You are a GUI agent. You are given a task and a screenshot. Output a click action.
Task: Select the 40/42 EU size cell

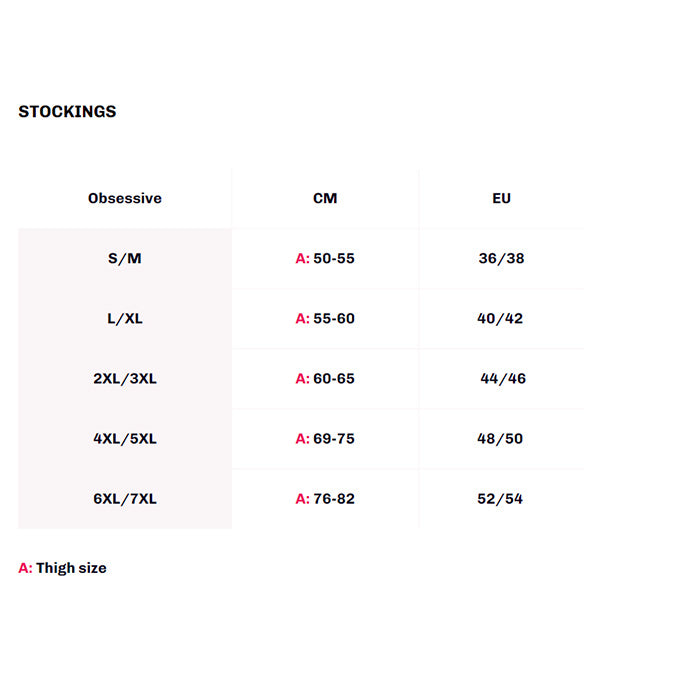tap(501, 318)
